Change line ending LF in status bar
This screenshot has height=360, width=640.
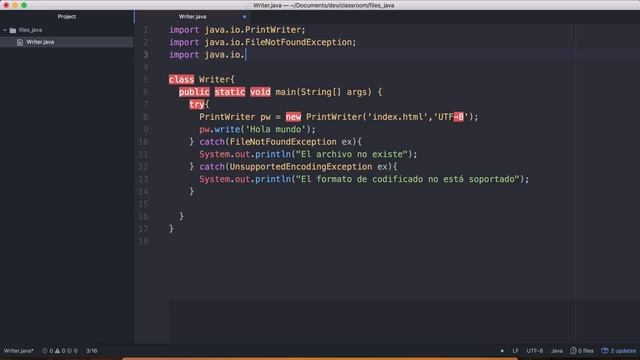516,351
